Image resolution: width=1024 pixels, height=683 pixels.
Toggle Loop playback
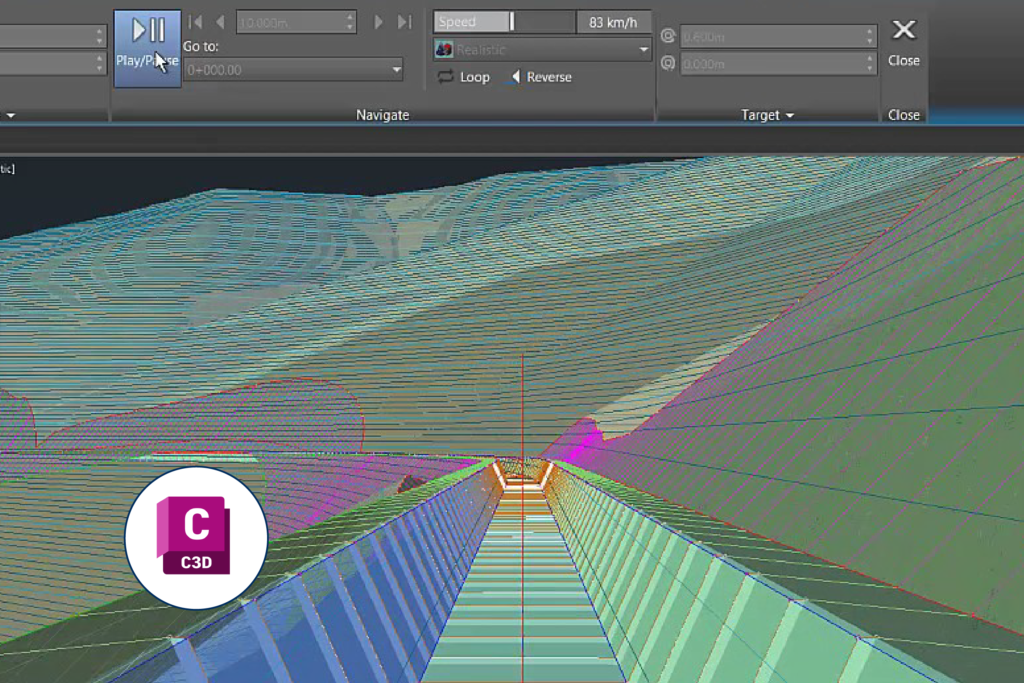[464, 77]
